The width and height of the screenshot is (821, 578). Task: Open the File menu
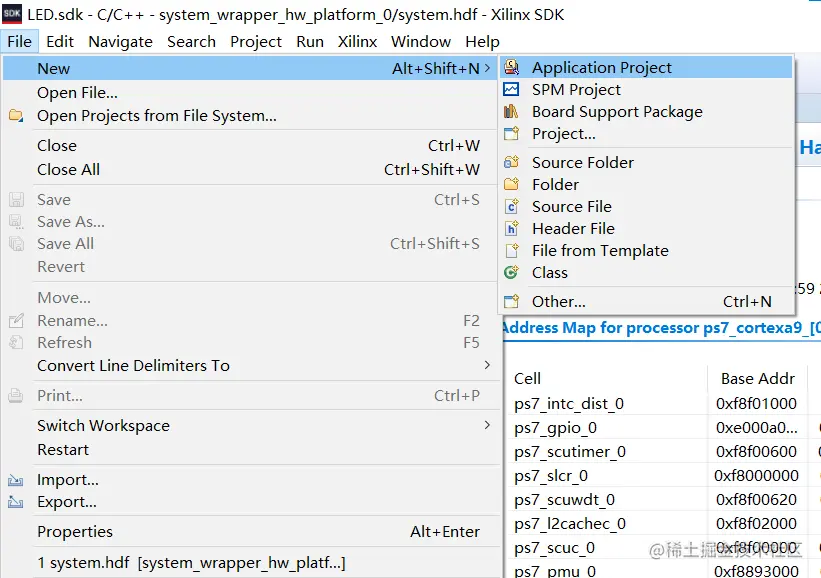[x=19, y=41]
